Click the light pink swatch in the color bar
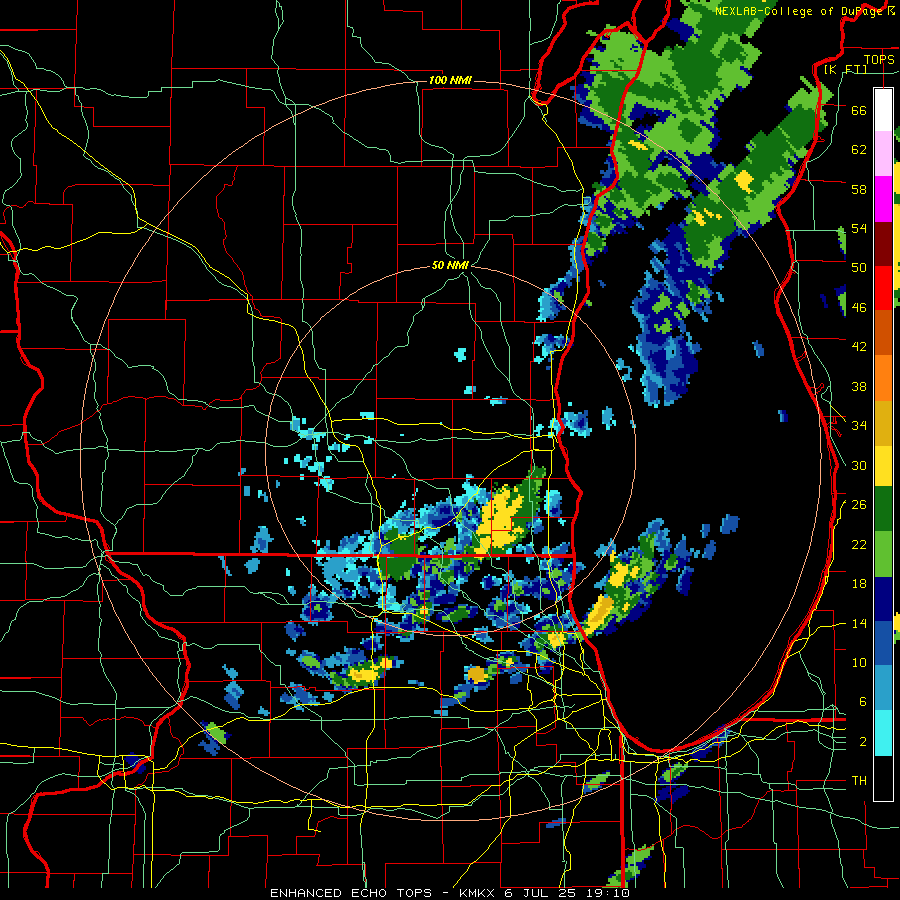Screen dimensions: 900x900 tap(883, 154)
